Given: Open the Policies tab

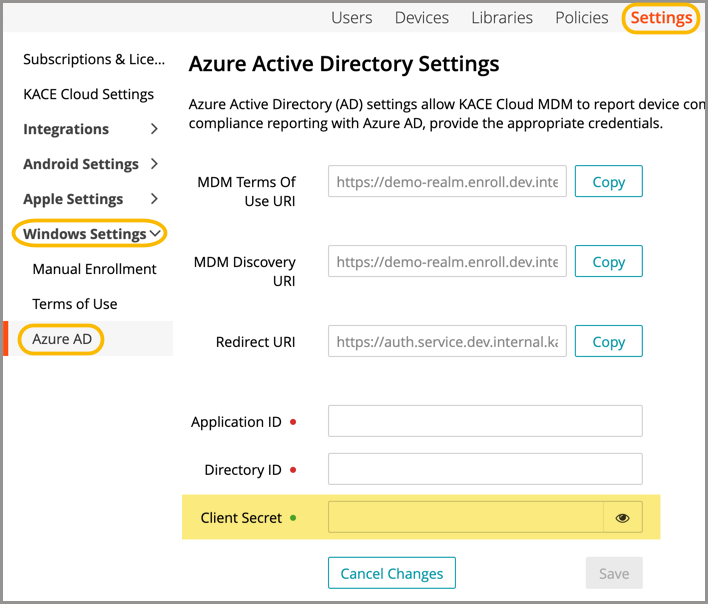Looking at the screenshot, I should point(581,18).
